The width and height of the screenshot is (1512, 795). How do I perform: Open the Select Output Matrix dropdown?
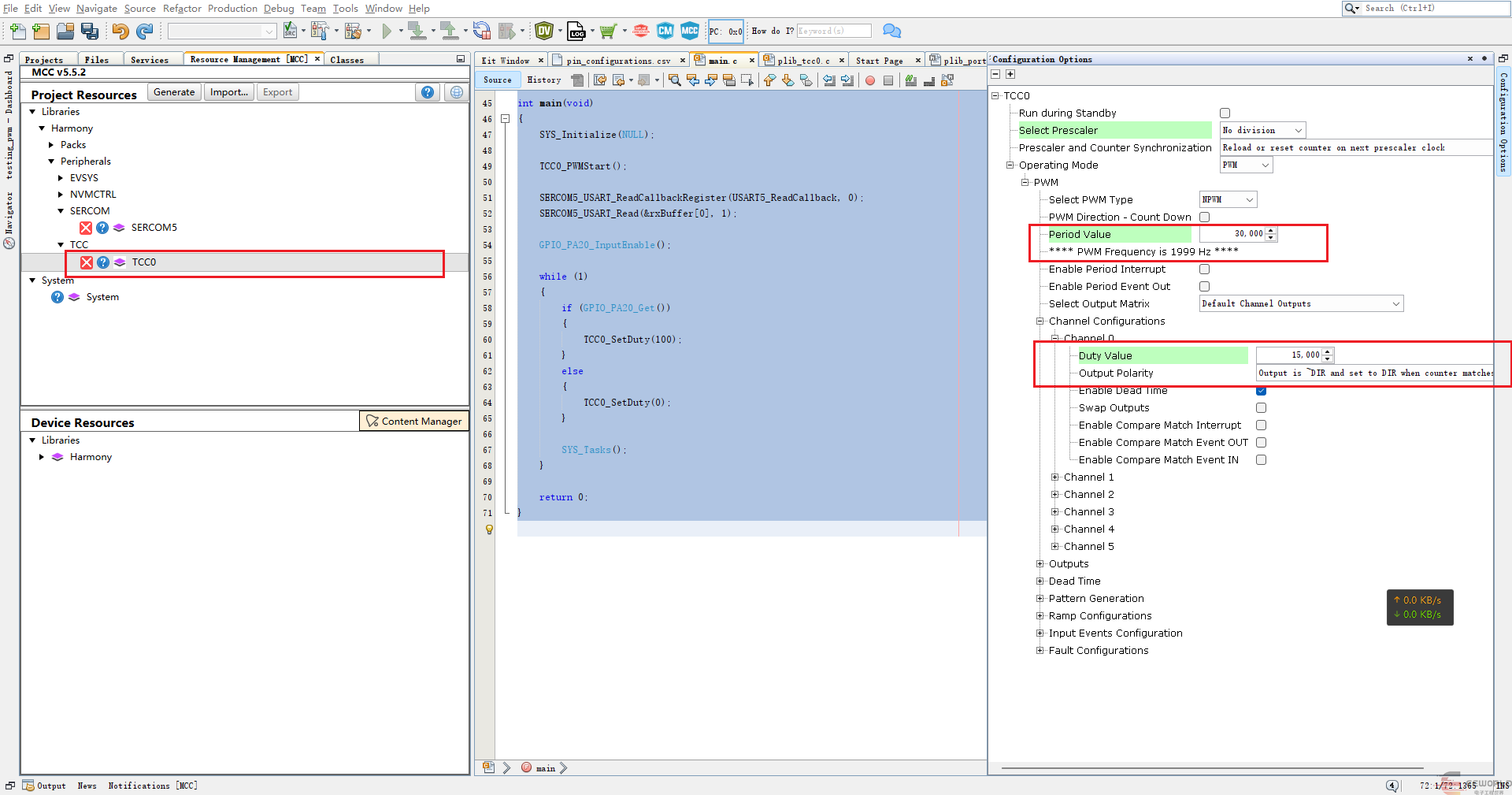click(x=1301, y=304)
